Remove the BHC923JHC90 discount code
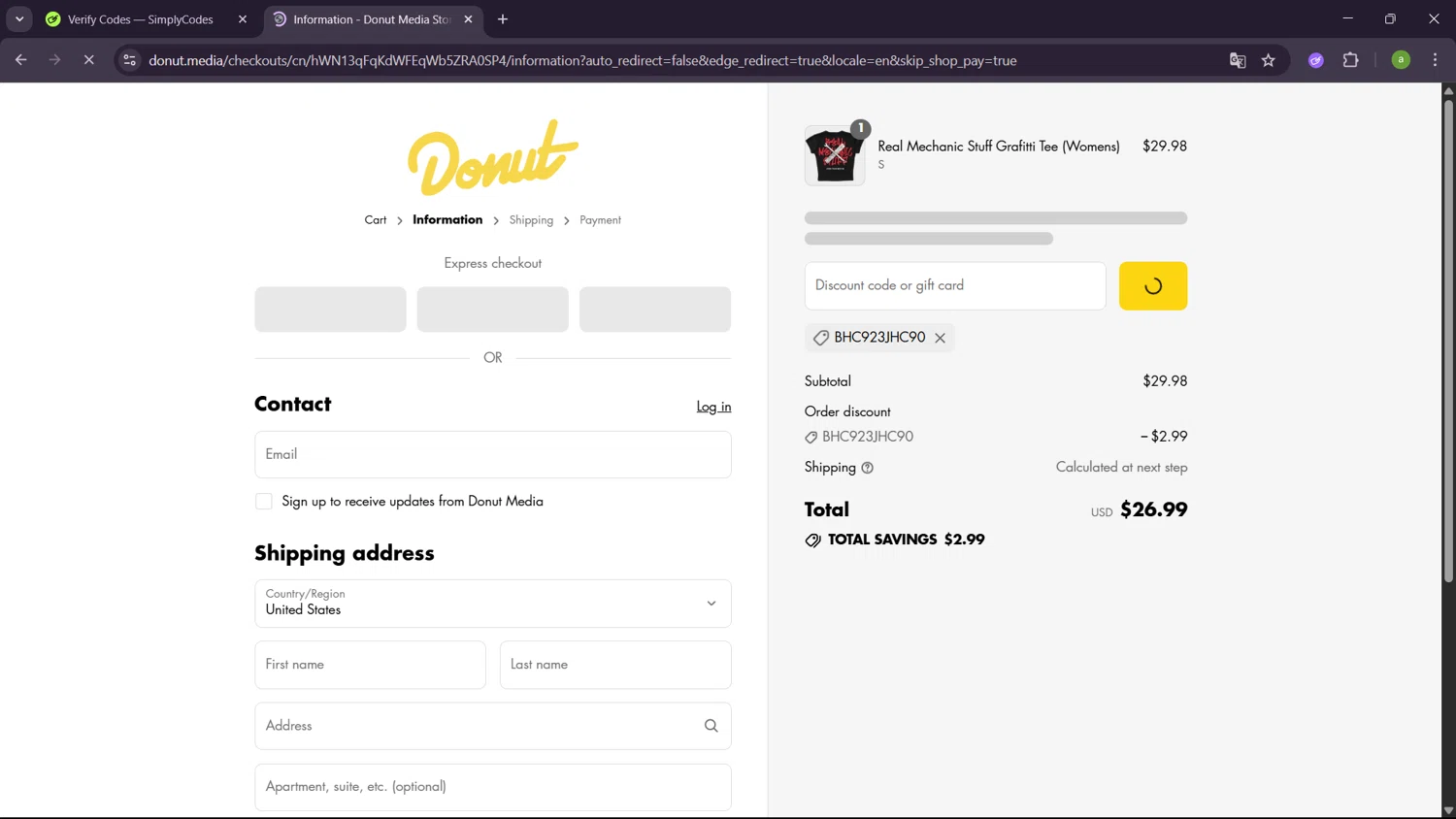 click(x=940, y=338)
